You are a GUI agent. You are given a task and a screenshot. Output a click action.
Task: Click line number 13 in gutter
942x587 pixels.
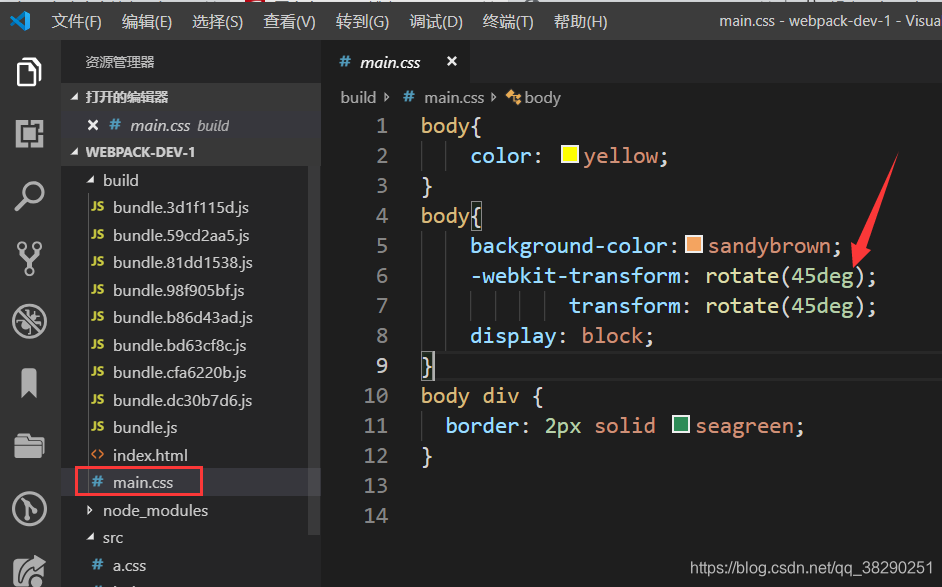coord(375,485)
